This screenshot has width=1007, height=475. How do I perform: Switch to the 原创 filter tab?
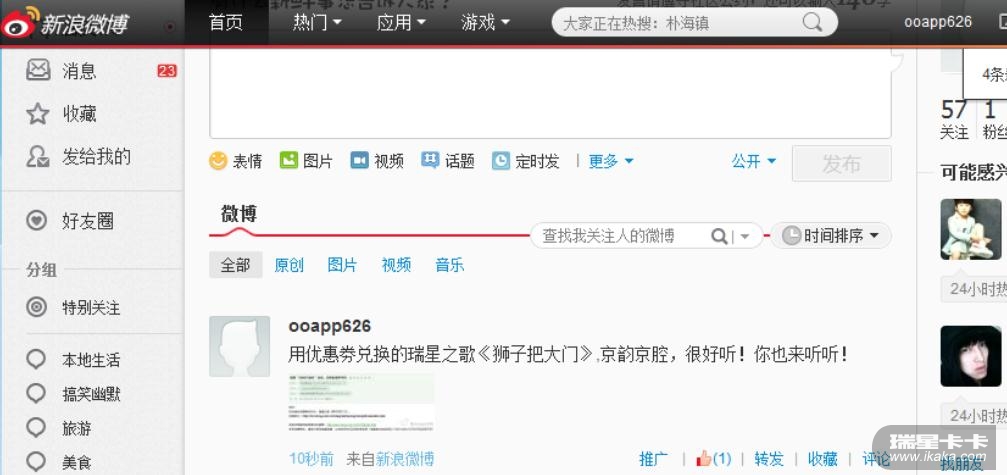[289, 265]
